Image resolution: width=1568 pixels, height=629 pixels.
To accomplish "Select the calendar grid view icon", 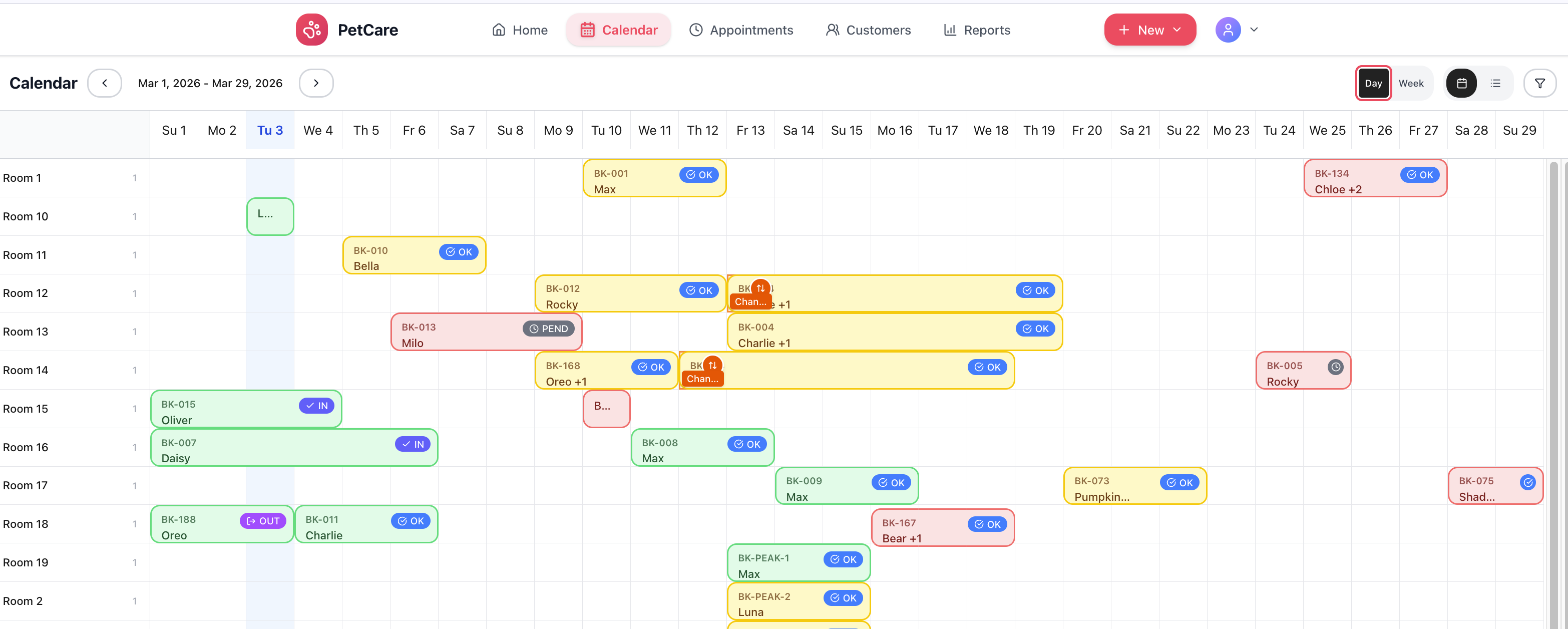I will coord(1461,83).
